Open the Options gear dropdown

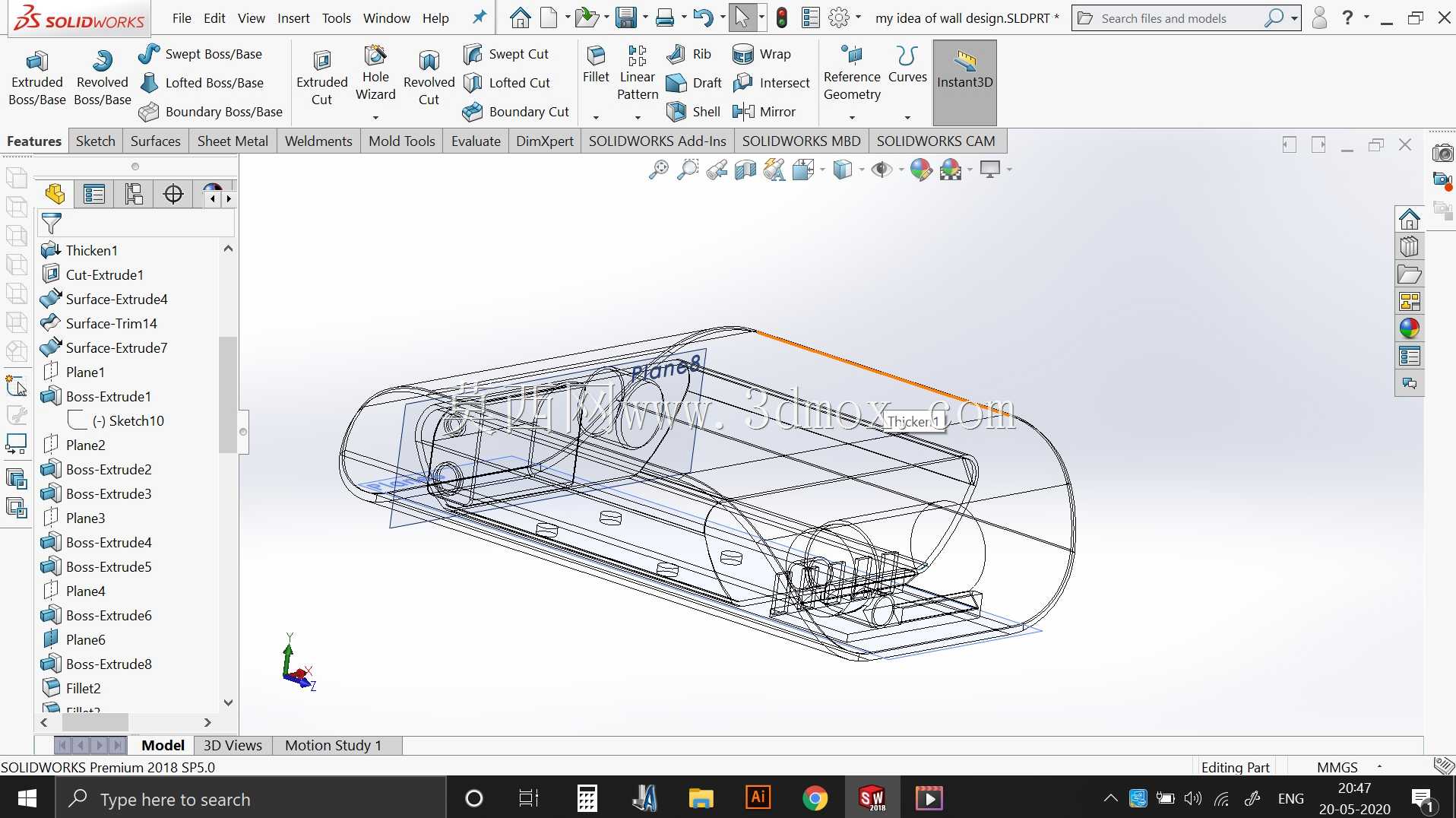pyautogui.click(x=859, y=17)
